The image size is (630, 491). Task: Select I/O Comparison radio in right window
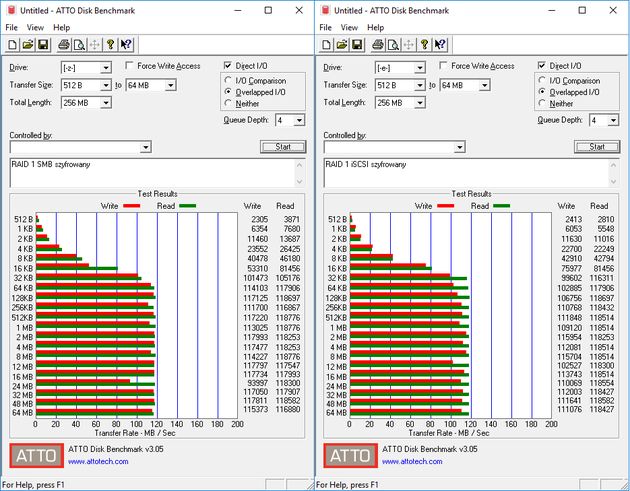[x=542, y=80]
